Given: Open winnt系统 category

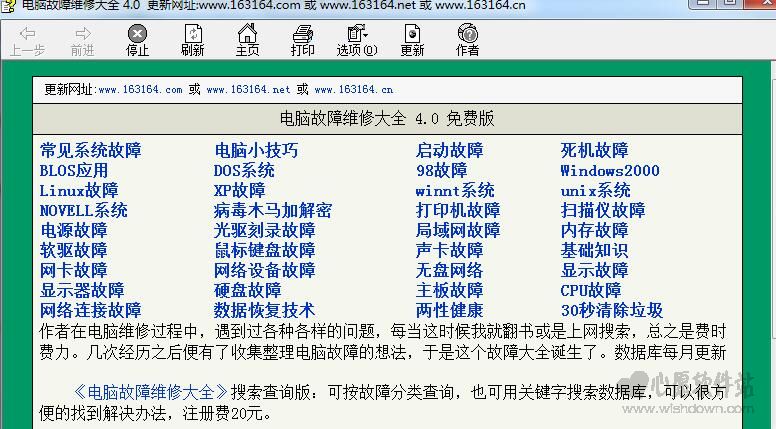Looking at the screenshot, I should pos(455,191).
